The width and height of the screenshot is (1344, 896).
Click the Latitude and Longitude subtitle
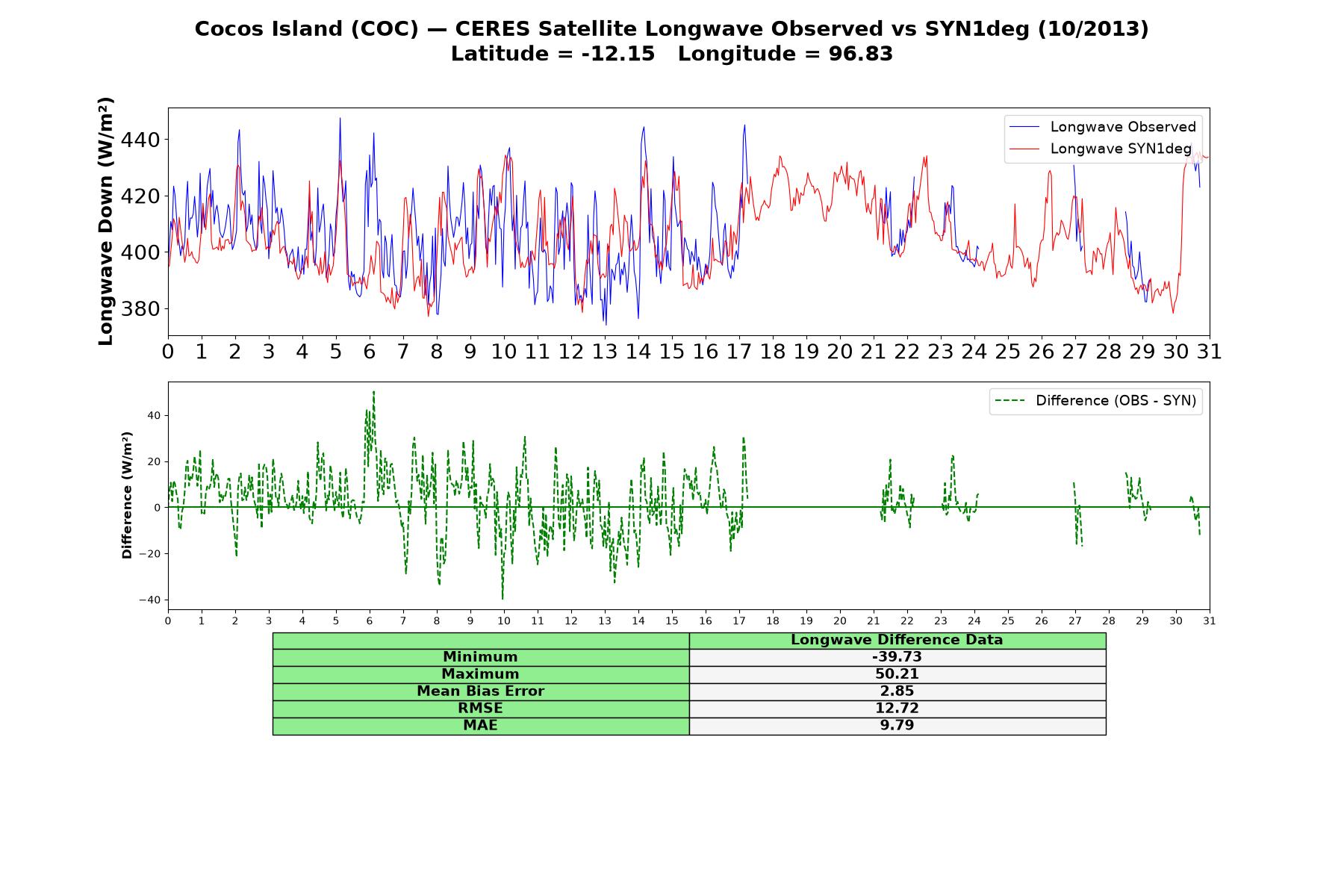(x=671, y=54)
